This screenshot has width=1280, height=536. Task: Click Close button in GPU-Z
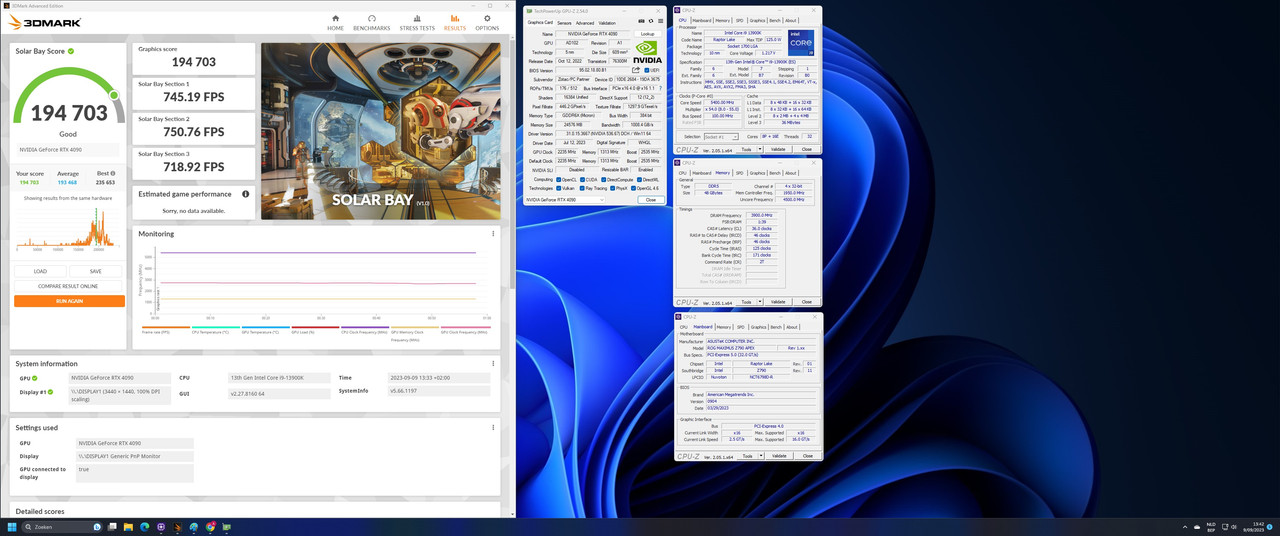coord(651,200)
